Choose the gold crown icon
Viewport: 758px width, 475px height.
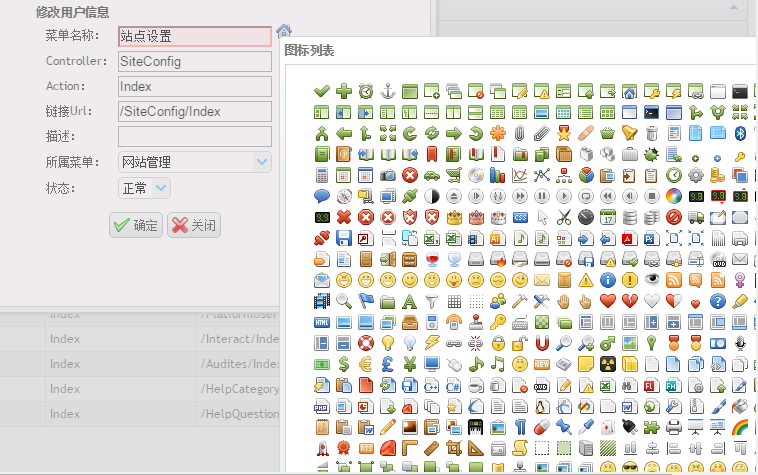pyautogui.click(x=454, y=217)
